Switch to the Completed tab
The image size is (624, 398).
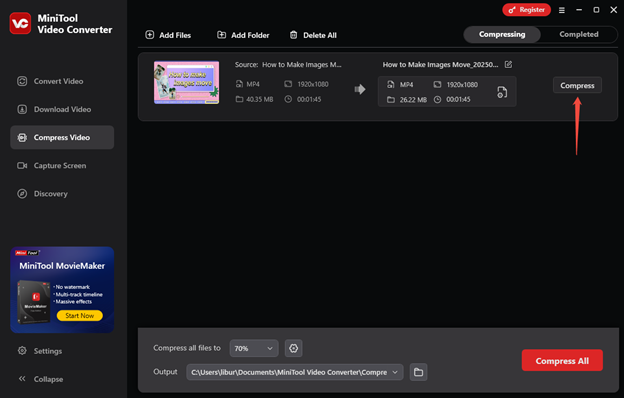[x=579, y=34]
